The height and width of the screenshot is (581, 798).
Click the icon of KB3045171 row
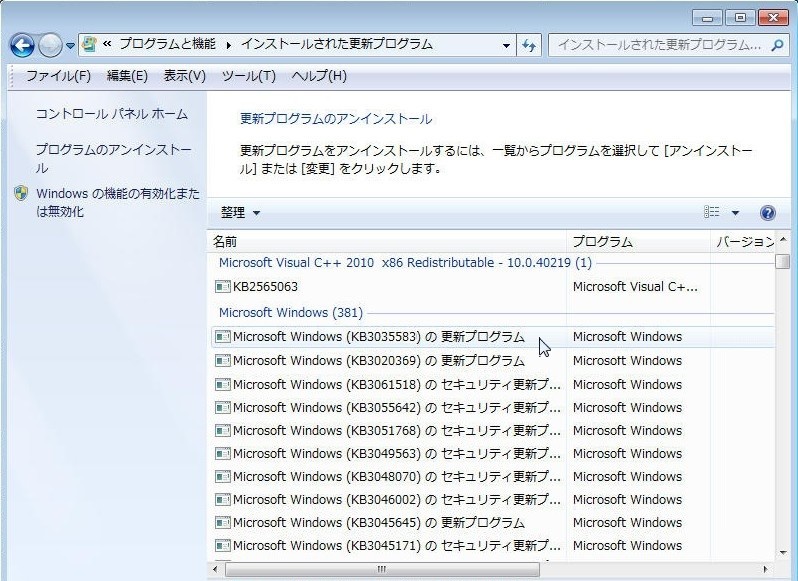click(222, 545)
